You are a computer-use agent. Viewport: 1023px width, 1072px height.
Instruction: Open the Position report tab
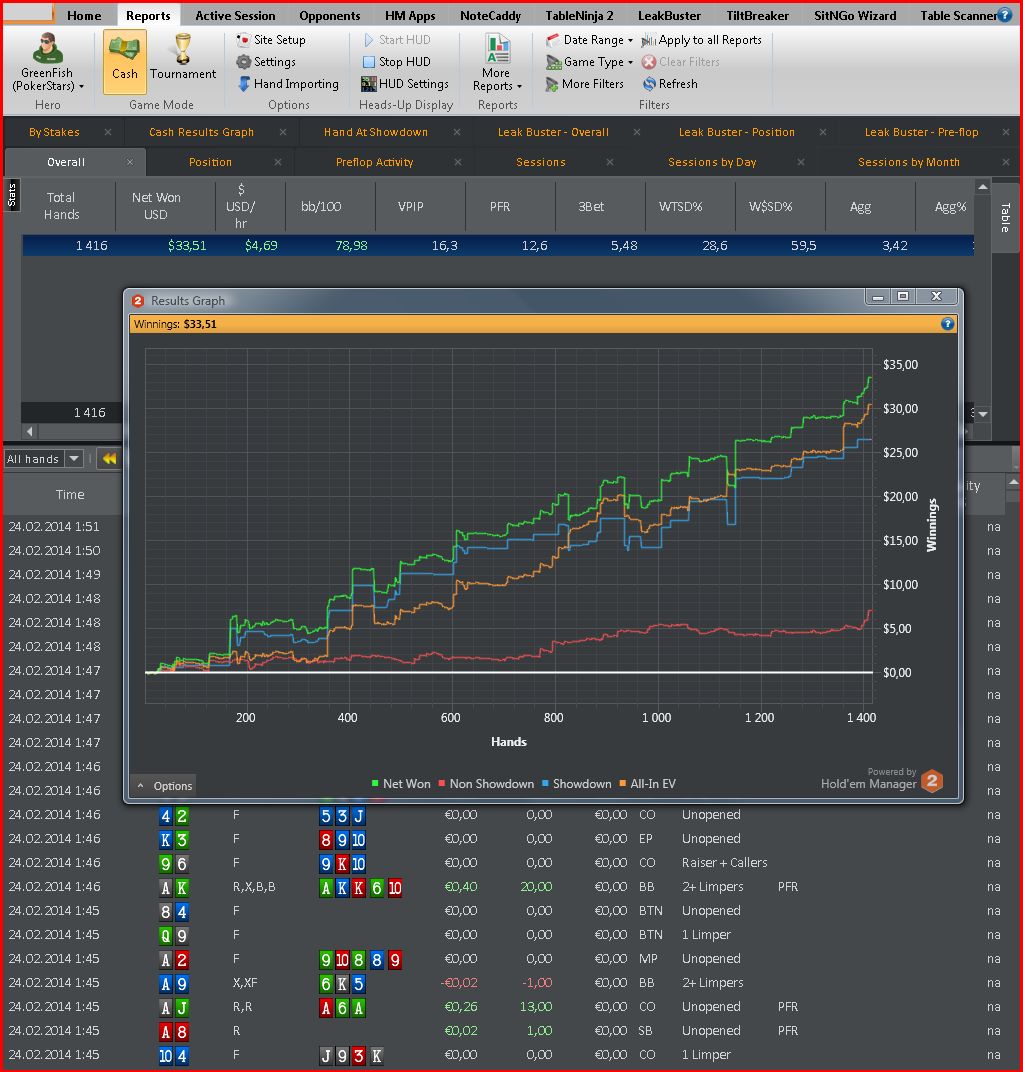(210, 162)
